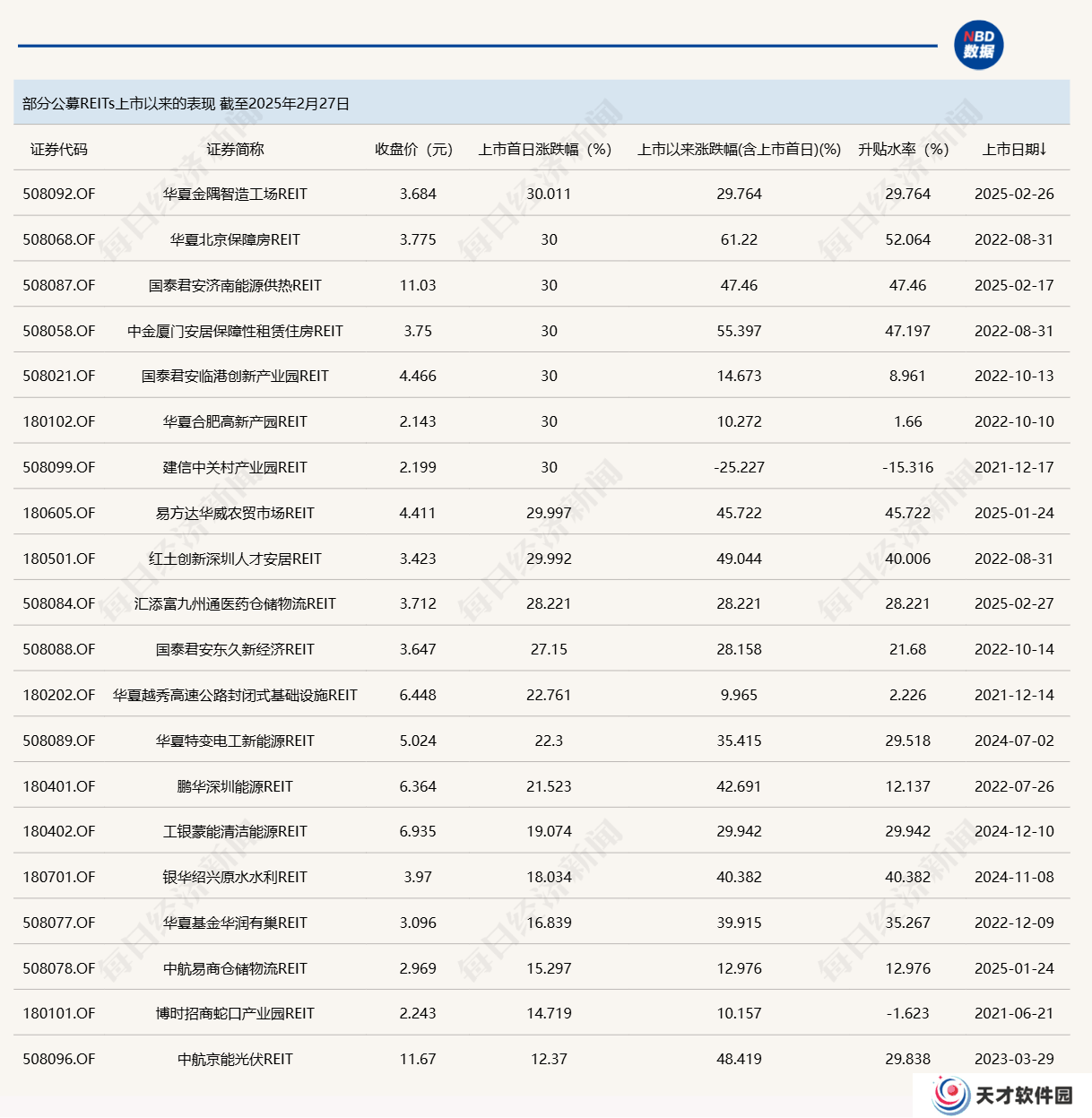
Task: Select security code 180605.OF
Action: click(x=59, y=514)
